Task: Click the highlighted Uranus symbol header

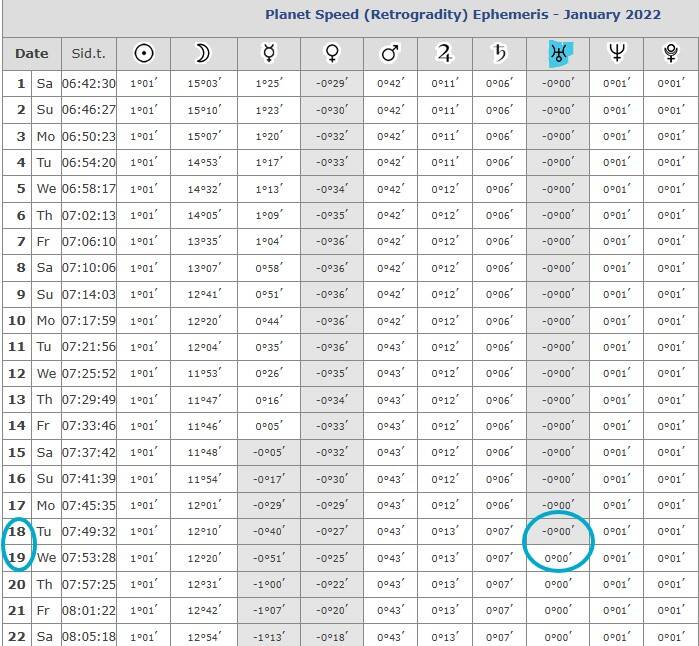Action: pos(560,54)
